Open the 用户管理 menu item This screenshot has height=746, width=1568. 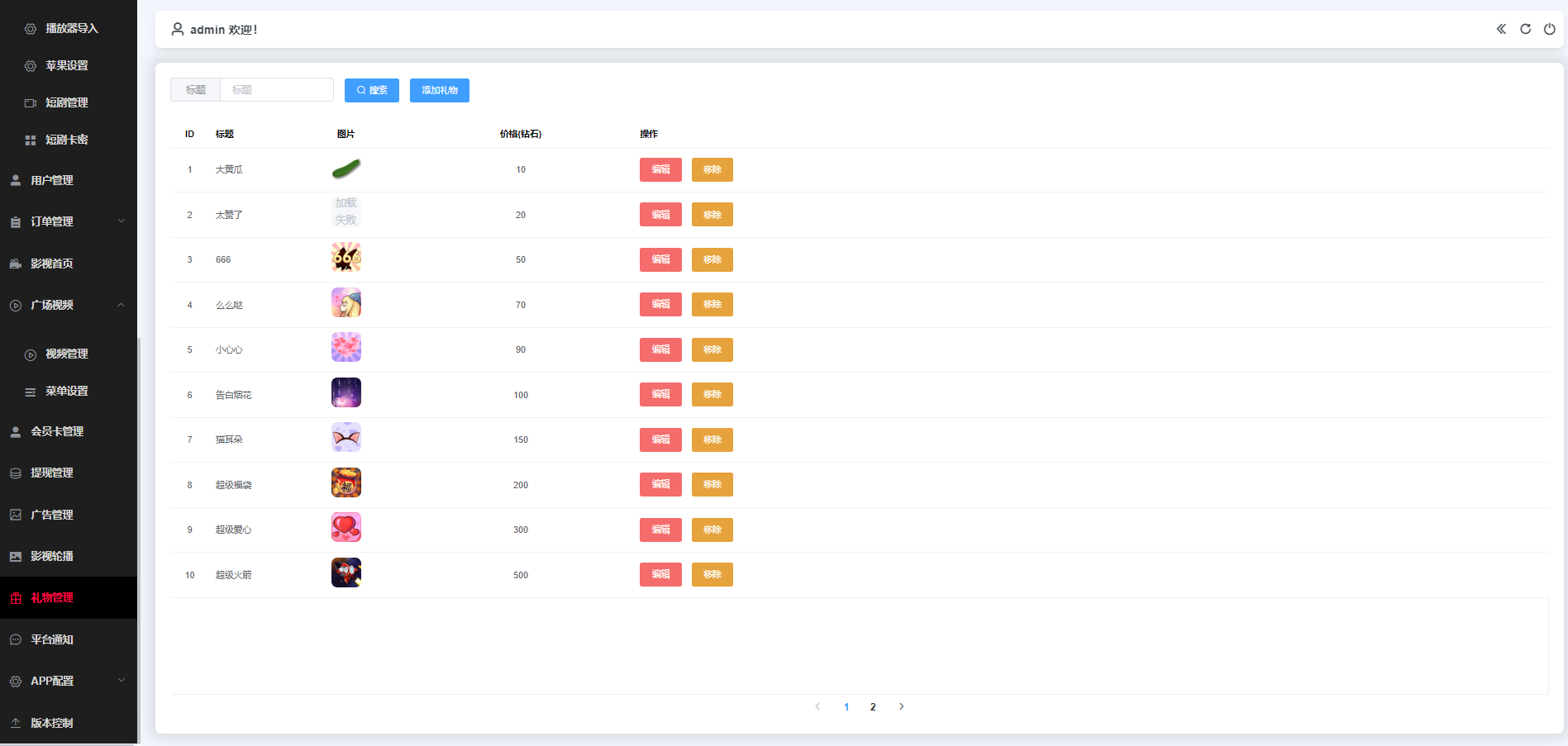coord(52,180)
